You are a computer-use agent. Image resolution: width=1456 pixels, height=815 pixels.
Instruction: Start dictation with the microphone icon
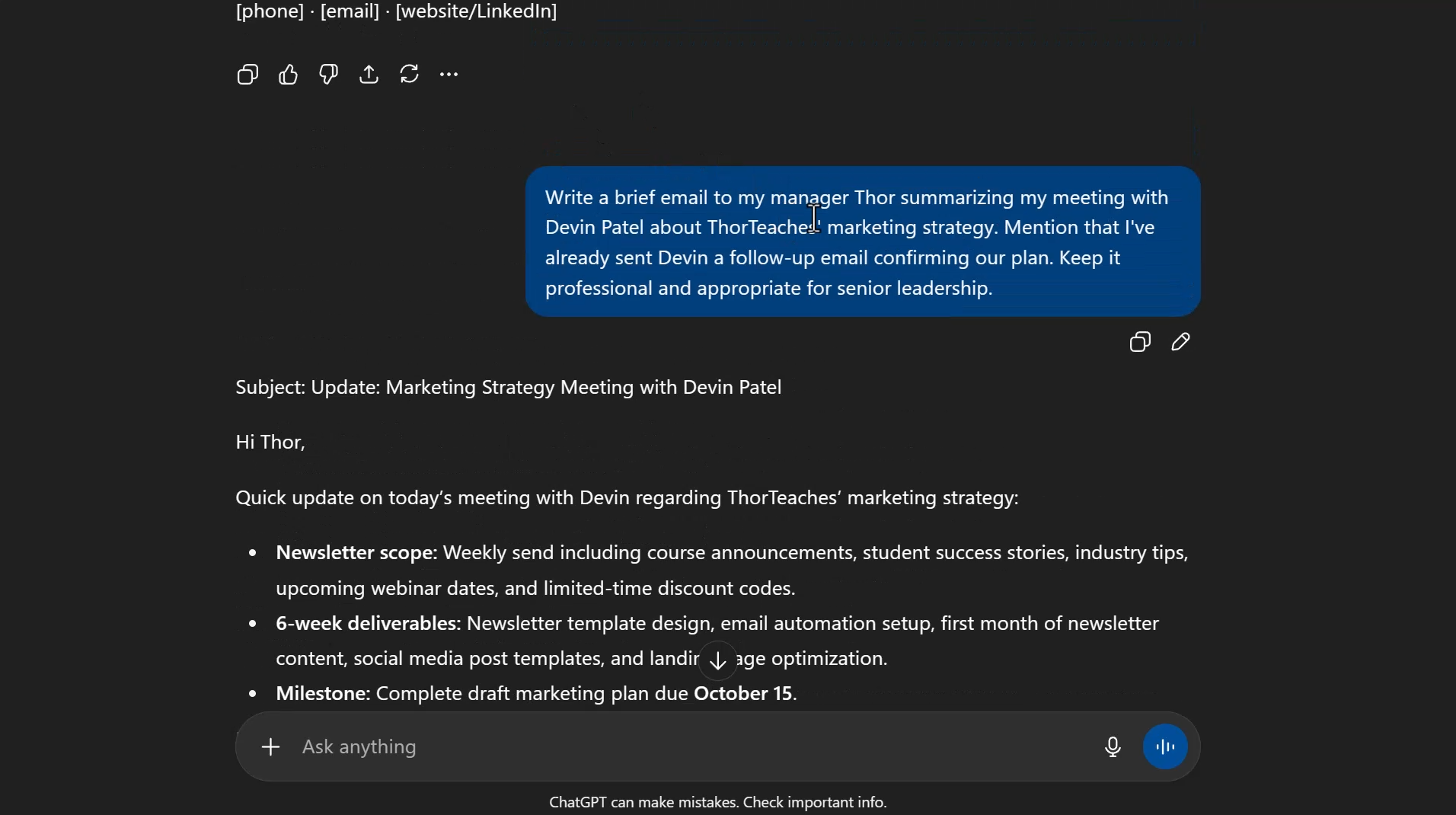(1113, 747)
